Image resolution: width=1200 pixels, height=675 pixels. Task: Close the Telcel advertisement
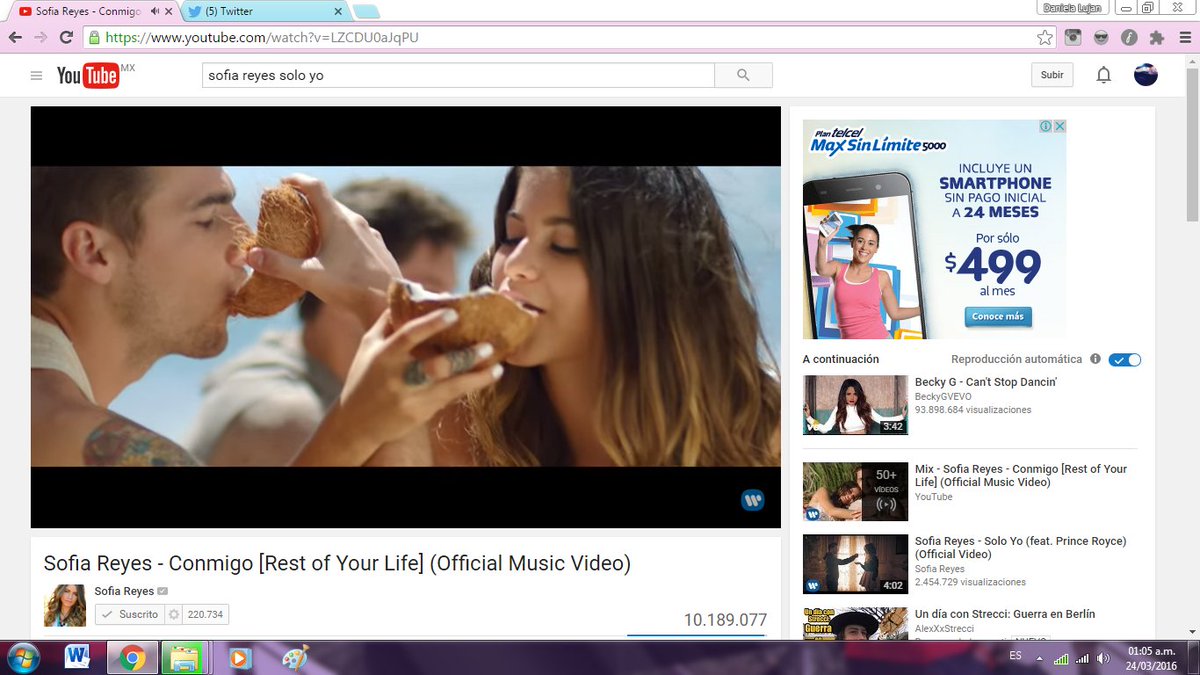(x=1059, y=127)
